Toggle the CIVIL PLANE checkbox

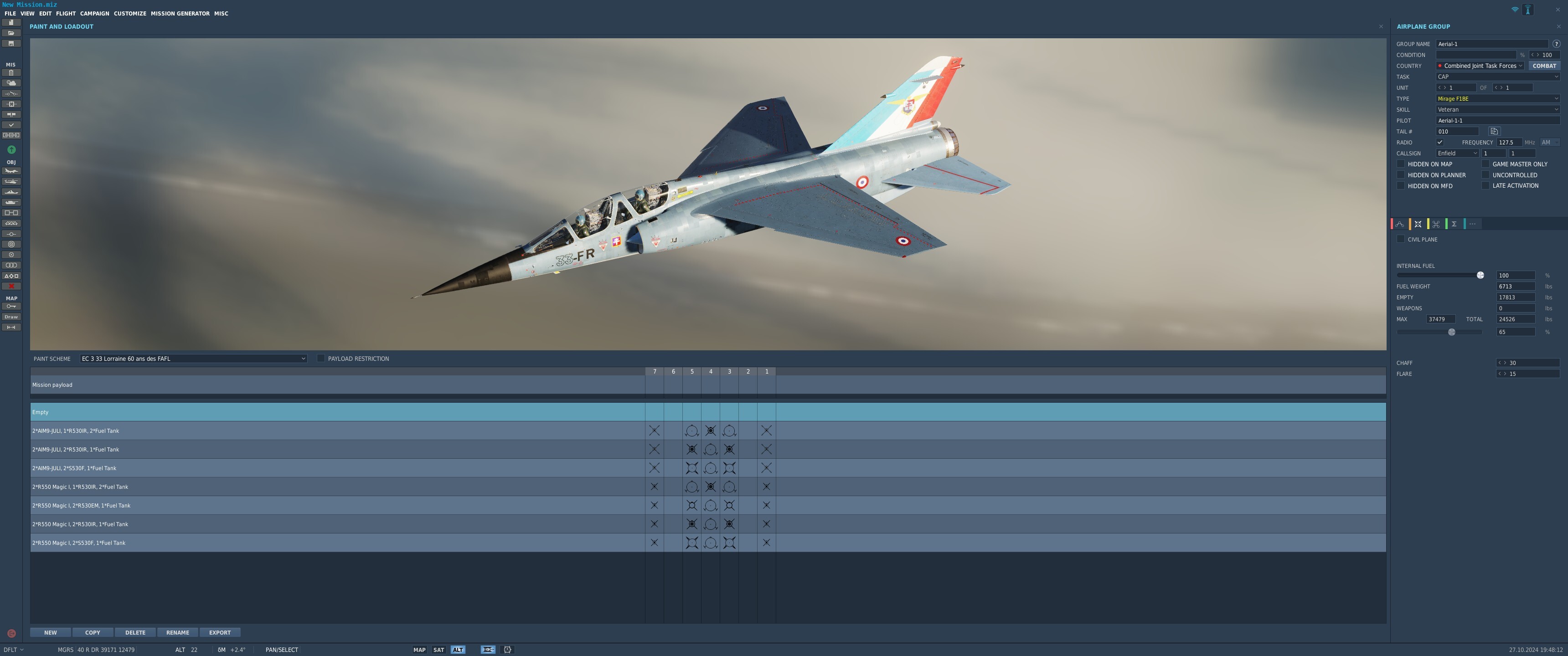pyautogui.click(x=1401, y=239)
